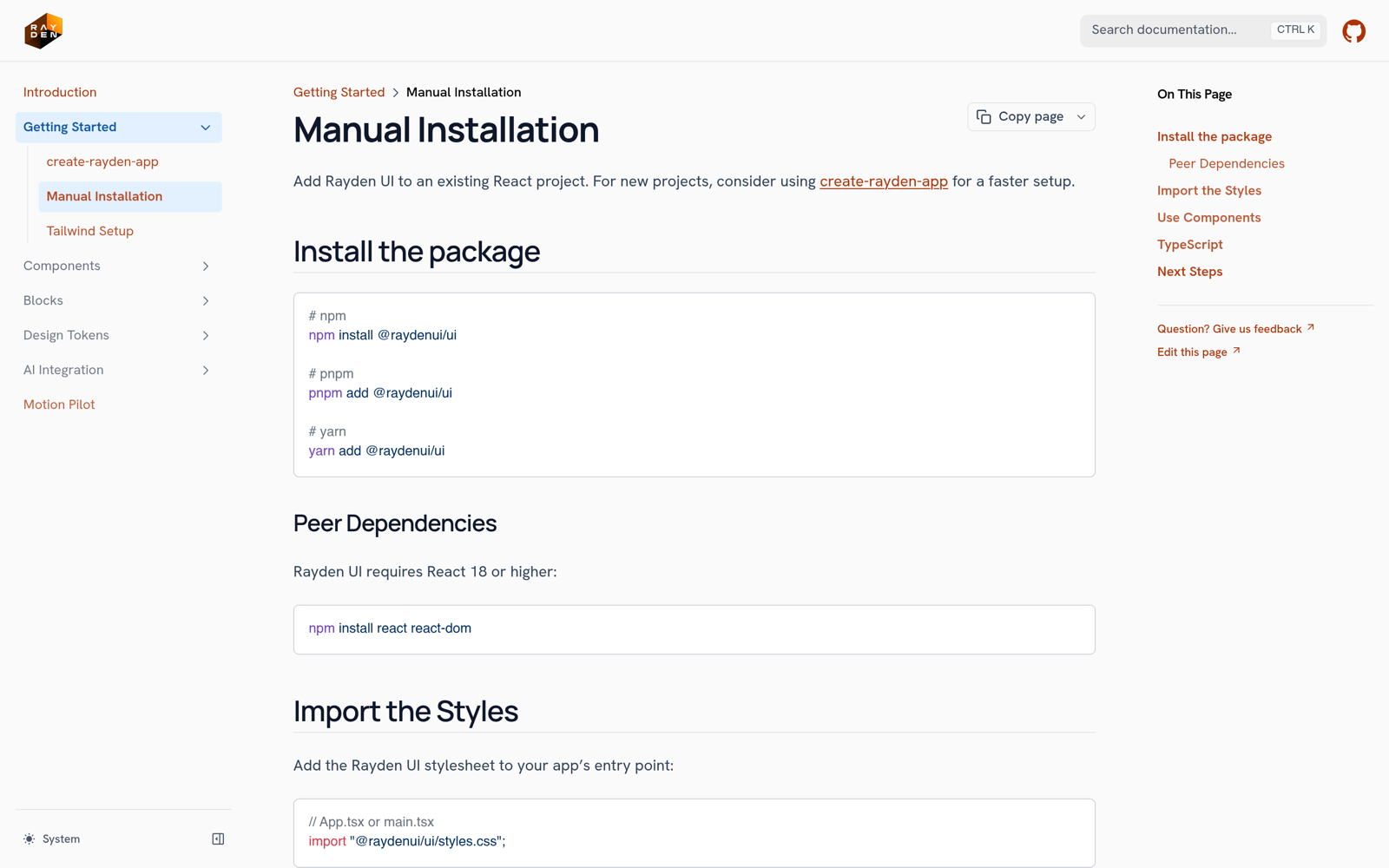Jump to Use Components in outline

tap(1209, 217)
